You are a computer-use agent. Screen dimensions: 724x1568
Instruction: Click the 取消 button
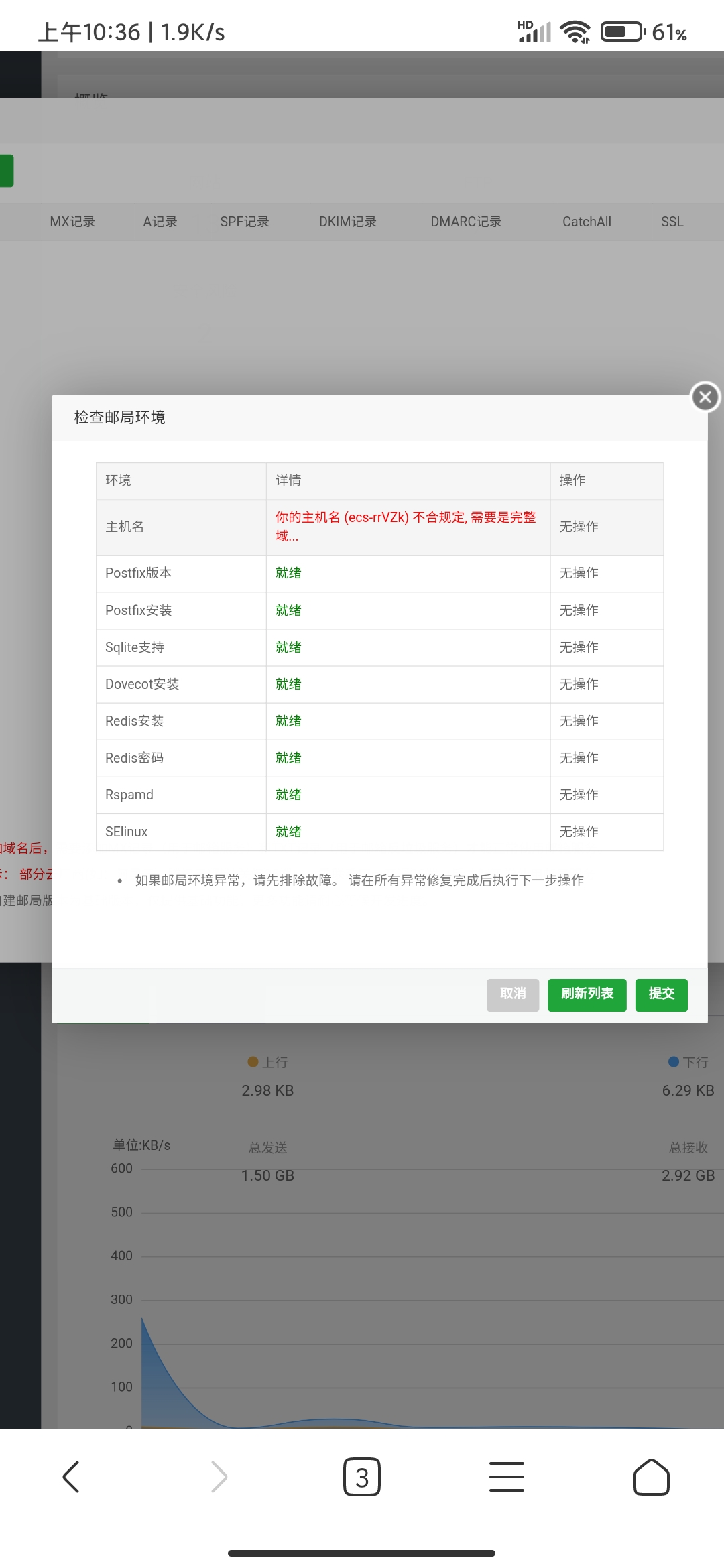(x=513, y=994)
